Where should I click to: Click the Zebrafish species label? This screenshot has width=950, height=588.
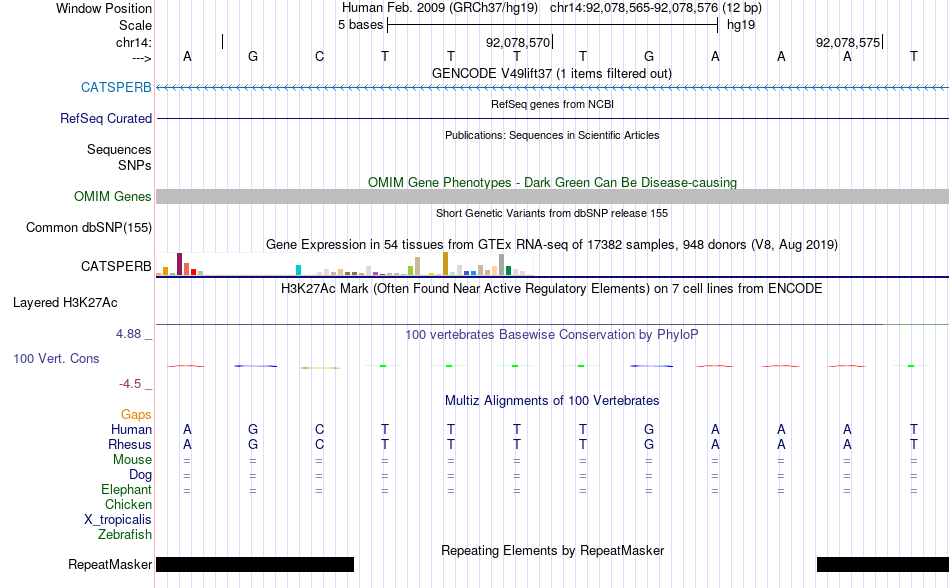point(125,535)
